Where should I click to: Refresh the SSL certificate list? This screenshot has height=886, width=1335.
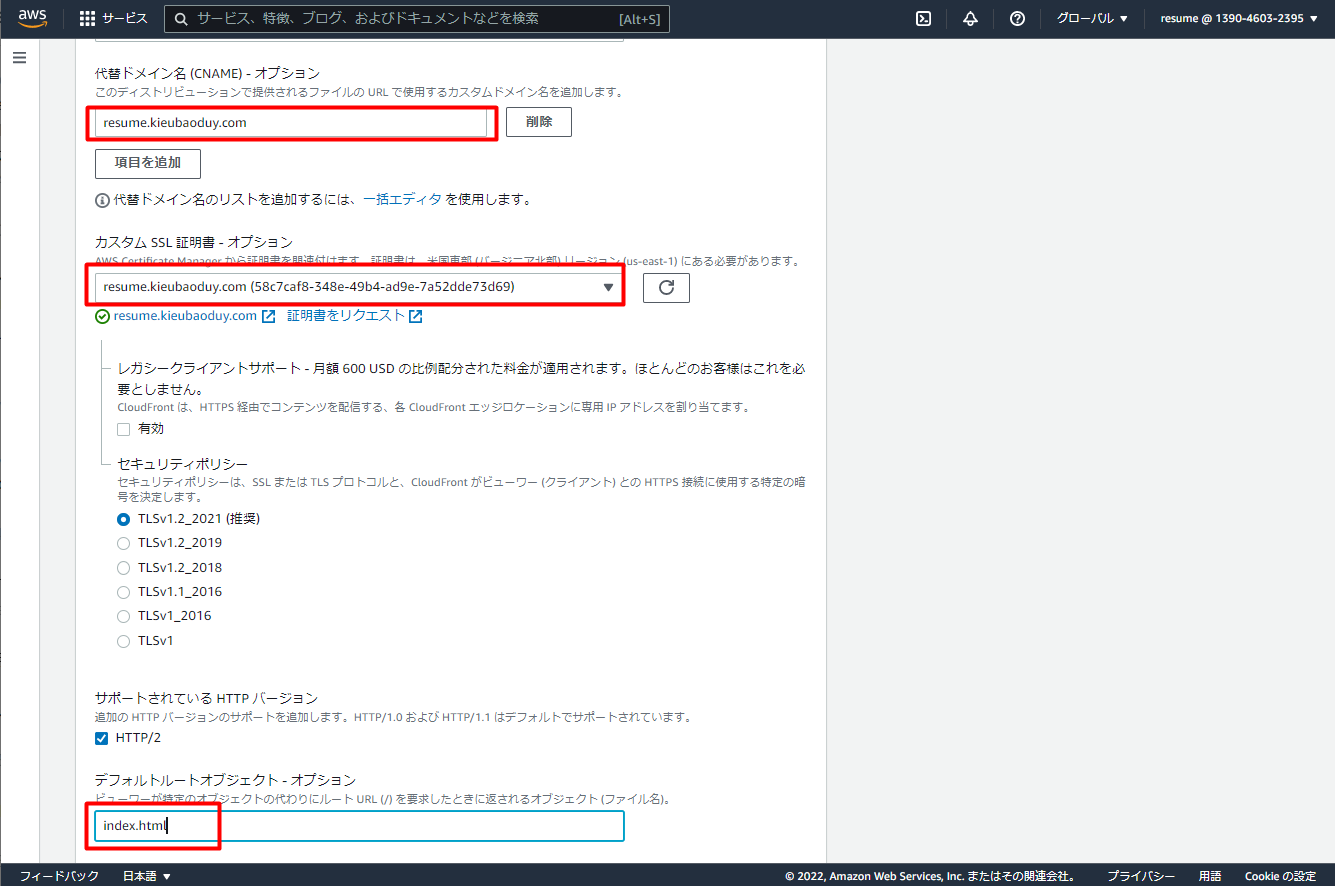coord(666,288)
